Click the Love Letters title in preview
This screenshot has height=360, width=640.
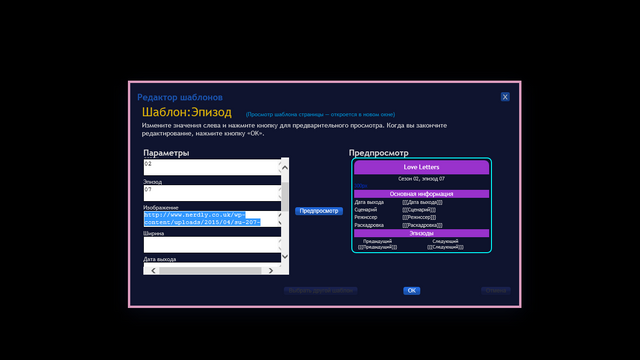point(421,167)
